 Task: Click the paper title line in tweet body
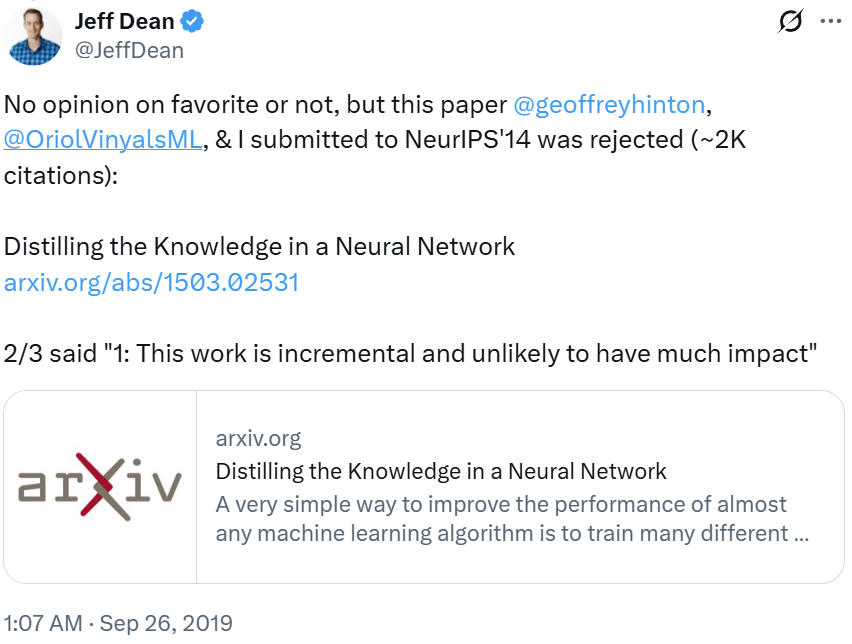click(x=259, y=246)
